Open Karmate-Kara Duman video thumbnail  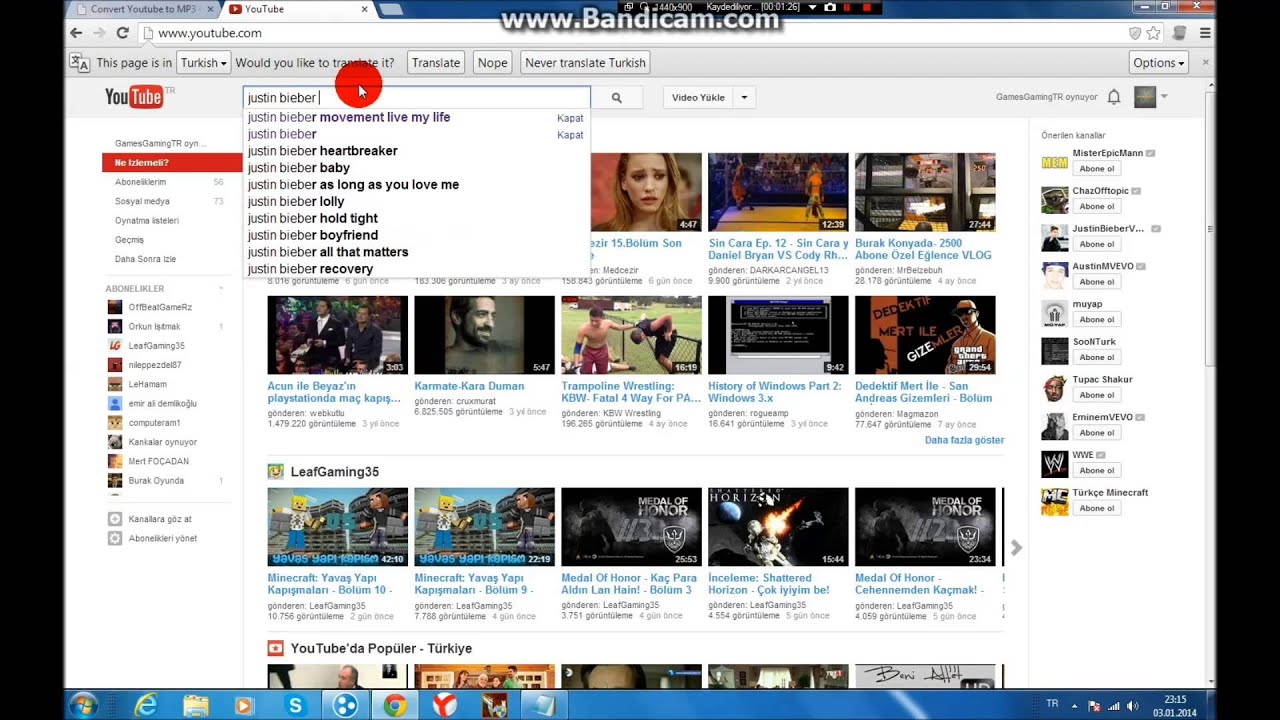[484, 335]
